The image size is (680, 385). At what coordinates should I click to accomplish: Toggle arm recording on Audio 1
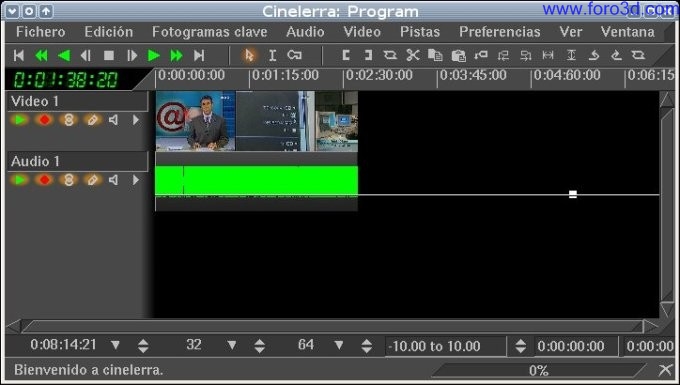(x=44, y=179)
